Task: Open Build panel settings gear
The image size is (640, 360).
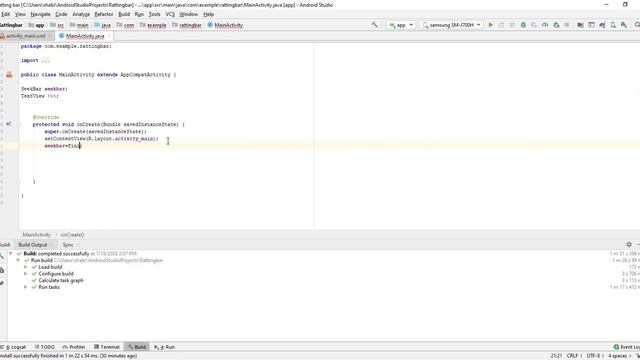Action: pyautogui.click(x=629, y=244)
